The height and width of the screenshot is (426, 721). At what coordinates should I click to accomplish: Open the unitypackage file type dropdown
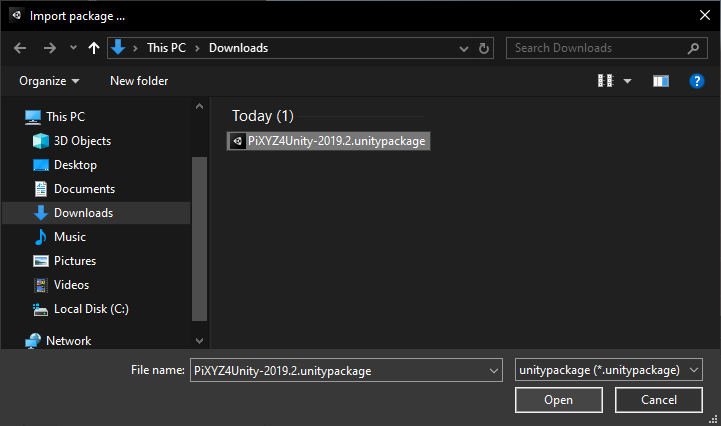point(609,370)
